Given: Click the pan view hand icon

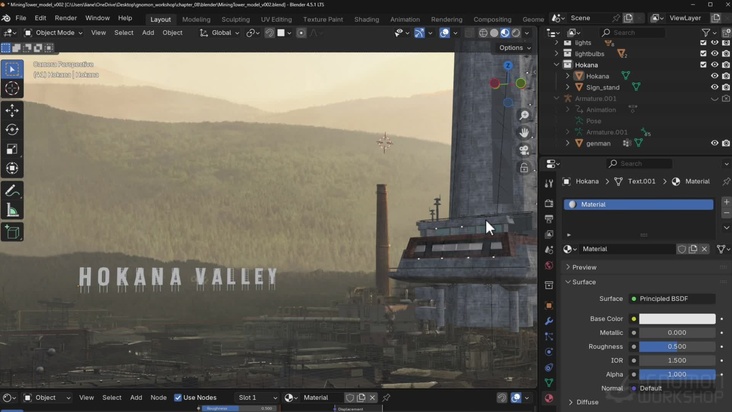Looking at the screenshot, I should pyautogui.click(x=524, y=133).
